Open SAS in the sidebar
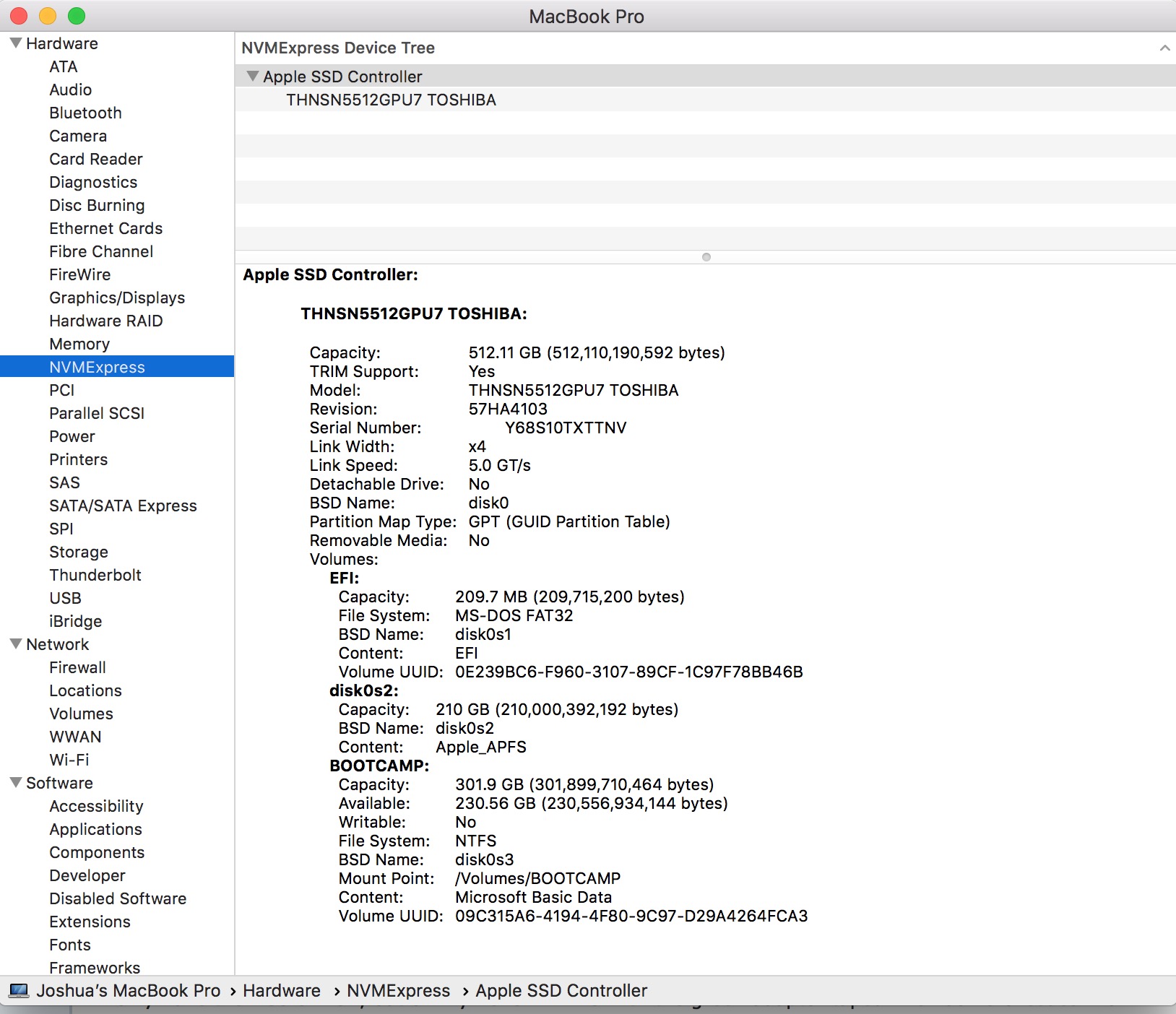1176x1014 pixels. [65, 482]
